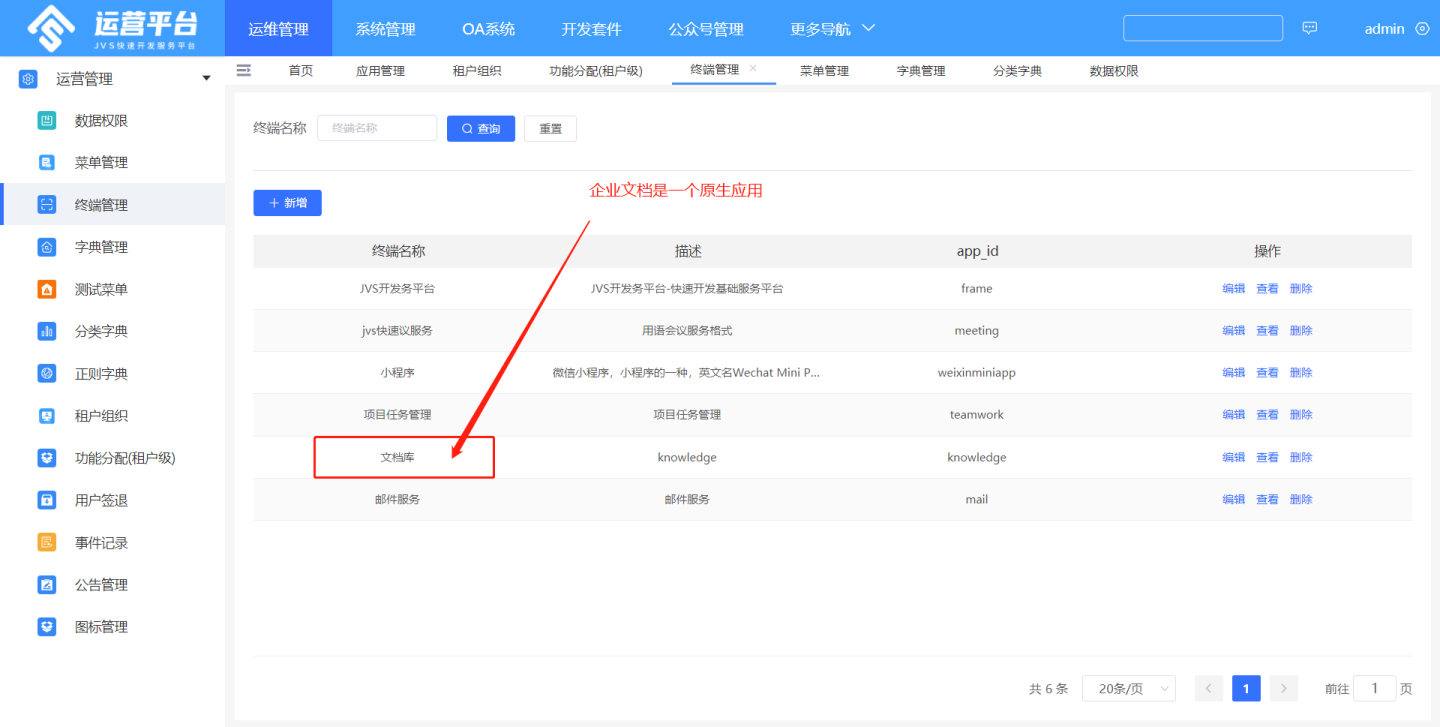View the 邮件服务 row
Image resolution: width=1440 pixels, height=727 pixels.
1267,499
